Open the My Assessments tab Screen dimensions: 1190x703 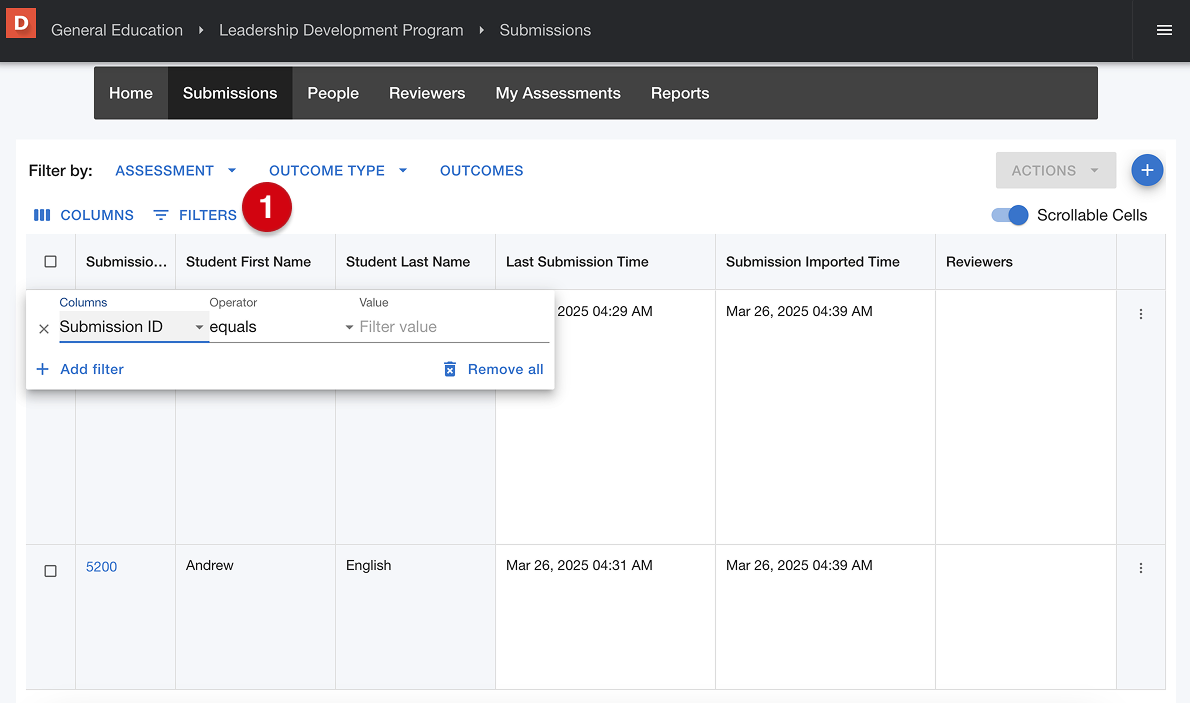tap(558, 93)
